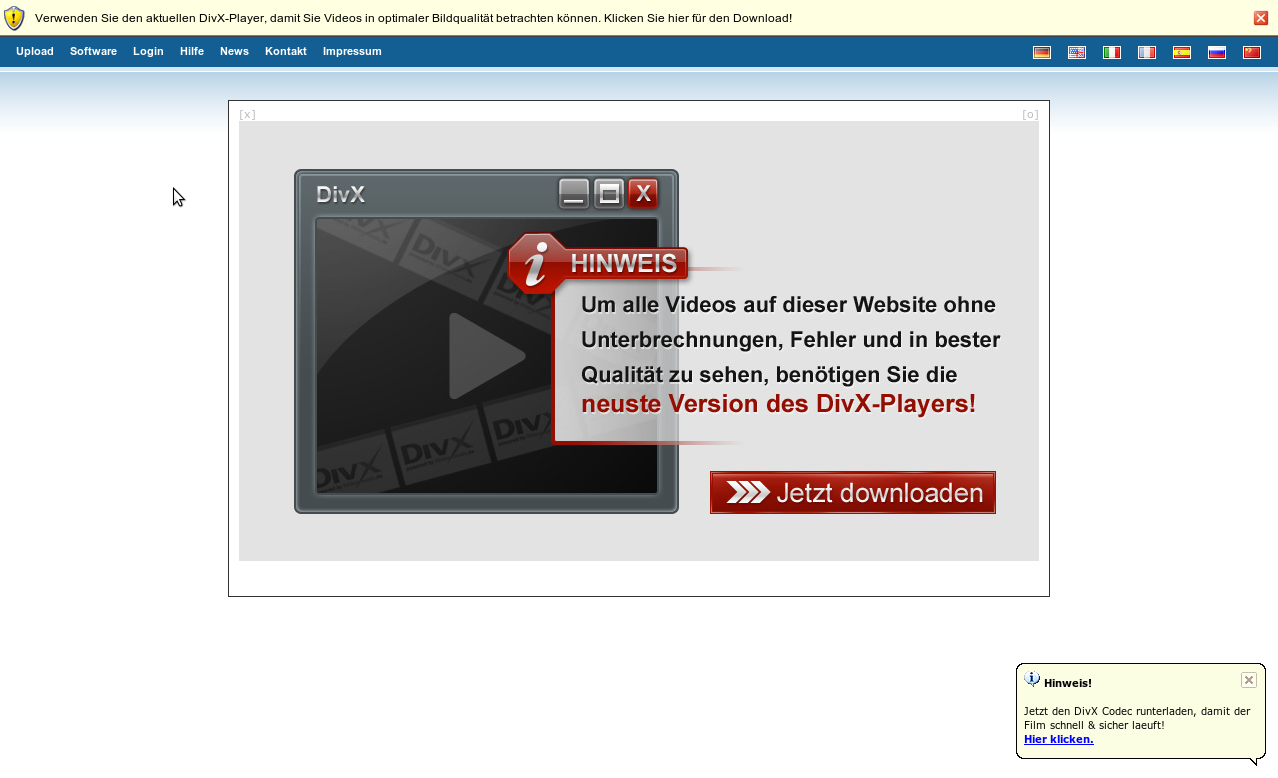
Task: Click the [x] control above the panel
Action: [x=247, y=114]
